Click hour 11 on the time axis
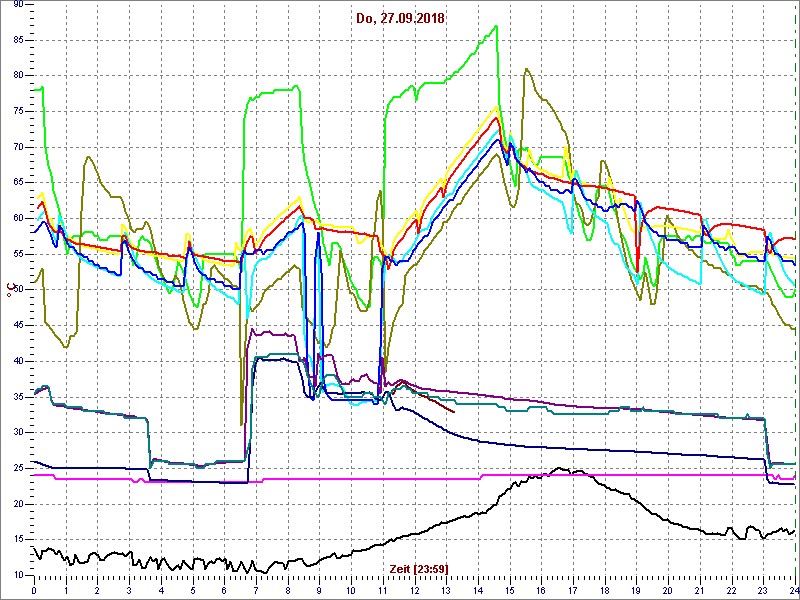The height and width of the screenshot is (600, 800). [x=383, y=590]
